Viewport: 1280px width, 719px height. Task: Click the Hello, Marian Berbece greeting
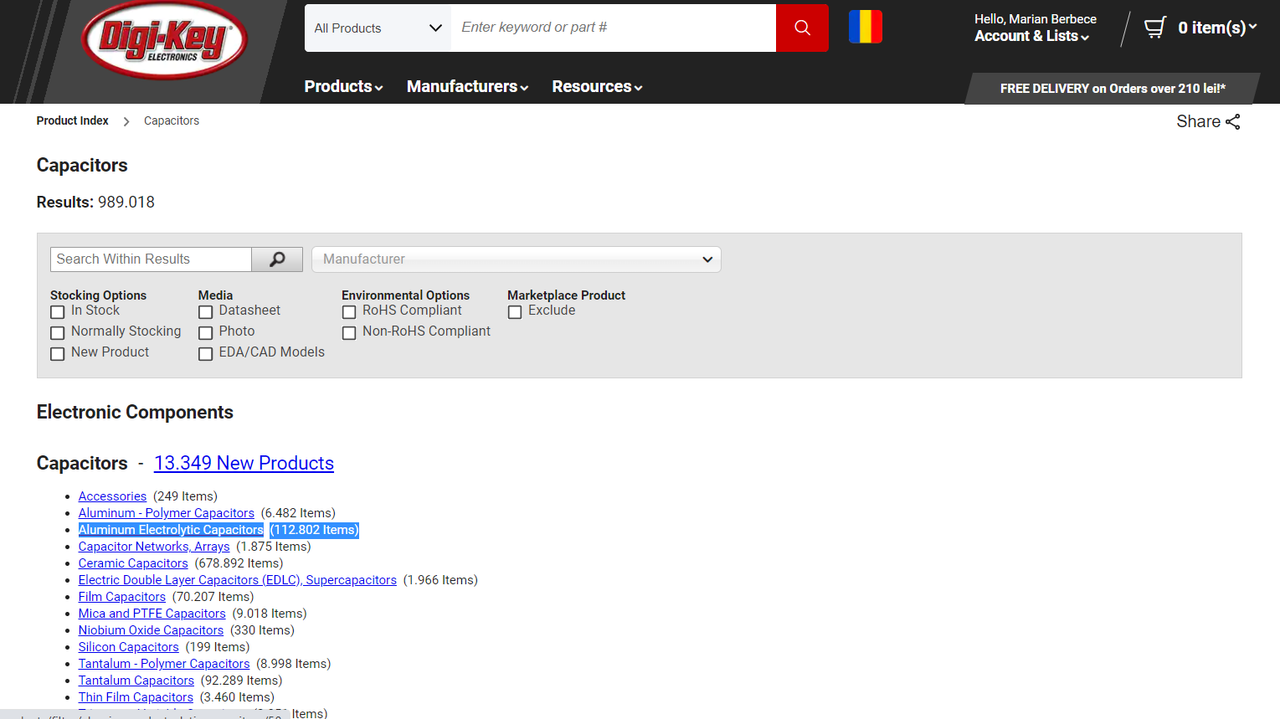1036,19
